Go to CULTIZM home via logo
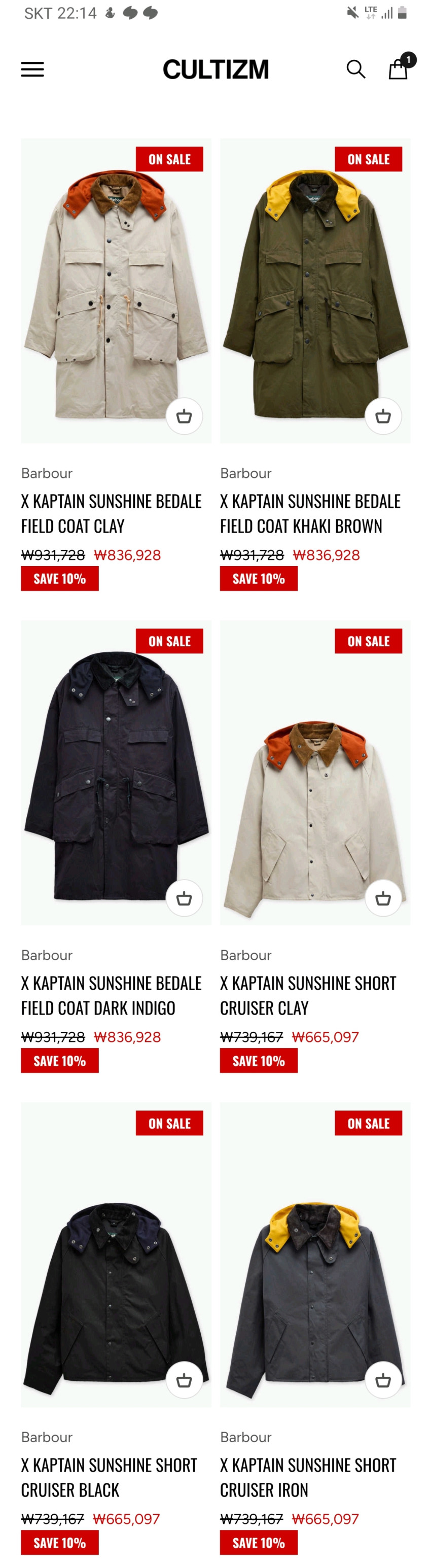The height and width of the screenshot is (1568, 431). (x=215, y=69)
